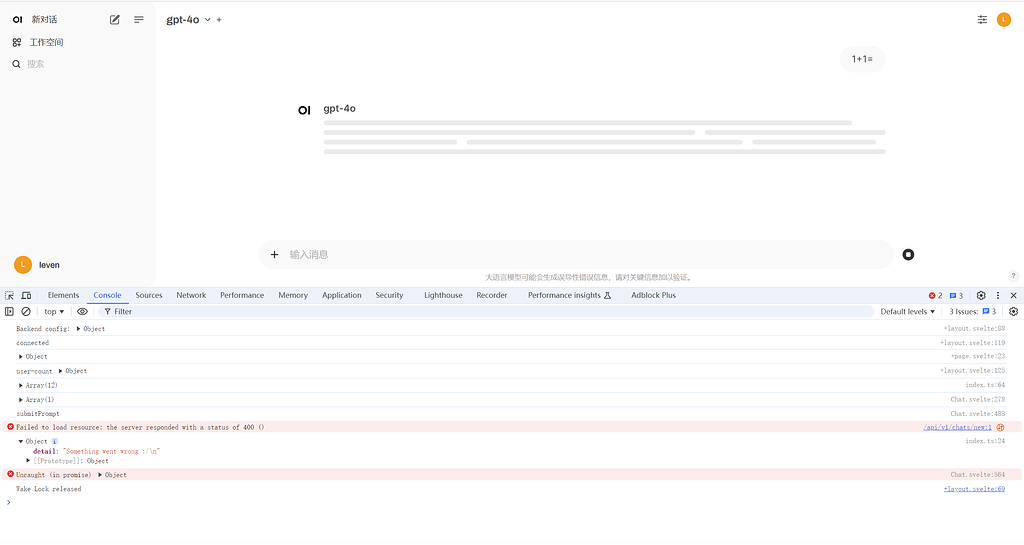Click the AI assist icon beside chats/new link
This screenshot has width=1024, height=545.
pyautogui.click(x=1000, y=428)
